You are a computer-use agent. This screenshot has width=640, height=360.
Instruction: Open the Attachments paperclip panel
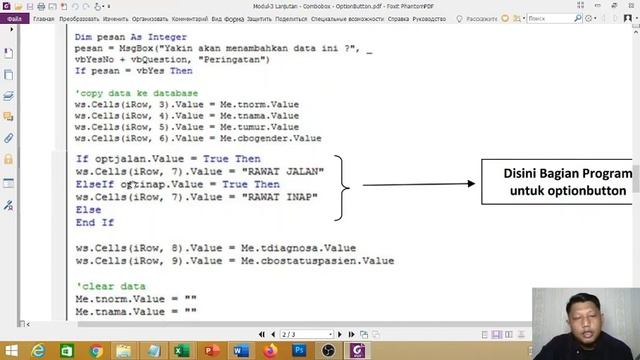[9, 138]
